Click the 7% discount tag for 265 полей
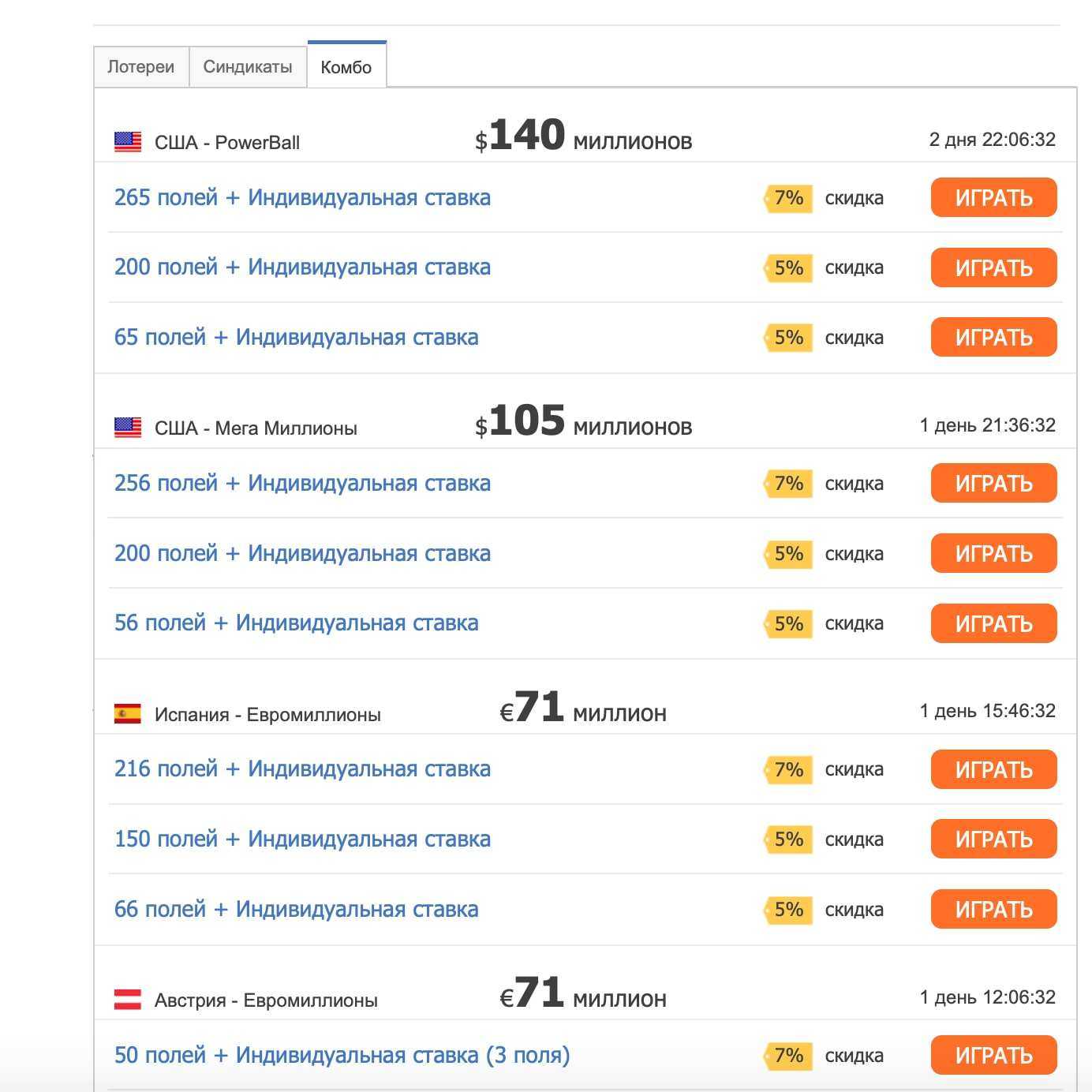 (788, 198)
